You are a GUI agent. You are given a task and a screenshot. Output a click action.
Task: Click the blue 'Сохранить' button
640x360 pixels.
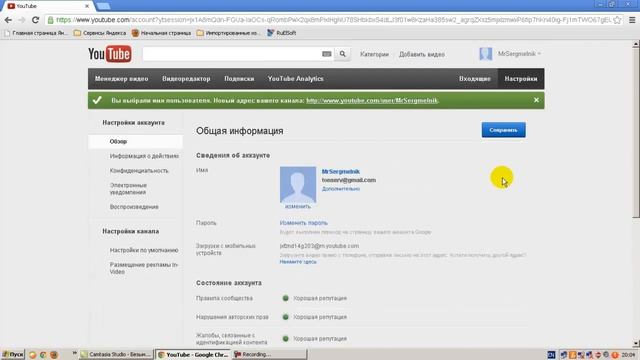[503, 130]
